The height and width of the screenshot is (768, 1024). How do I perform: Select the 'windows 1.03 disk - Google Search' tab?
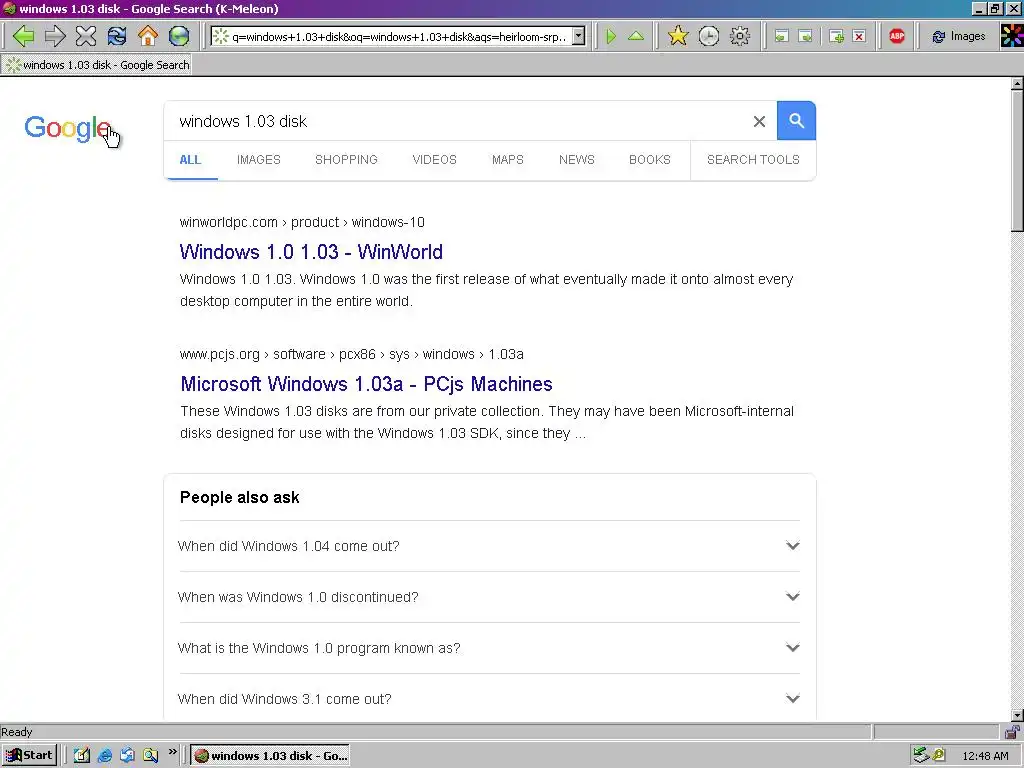(x=97, y=65)
